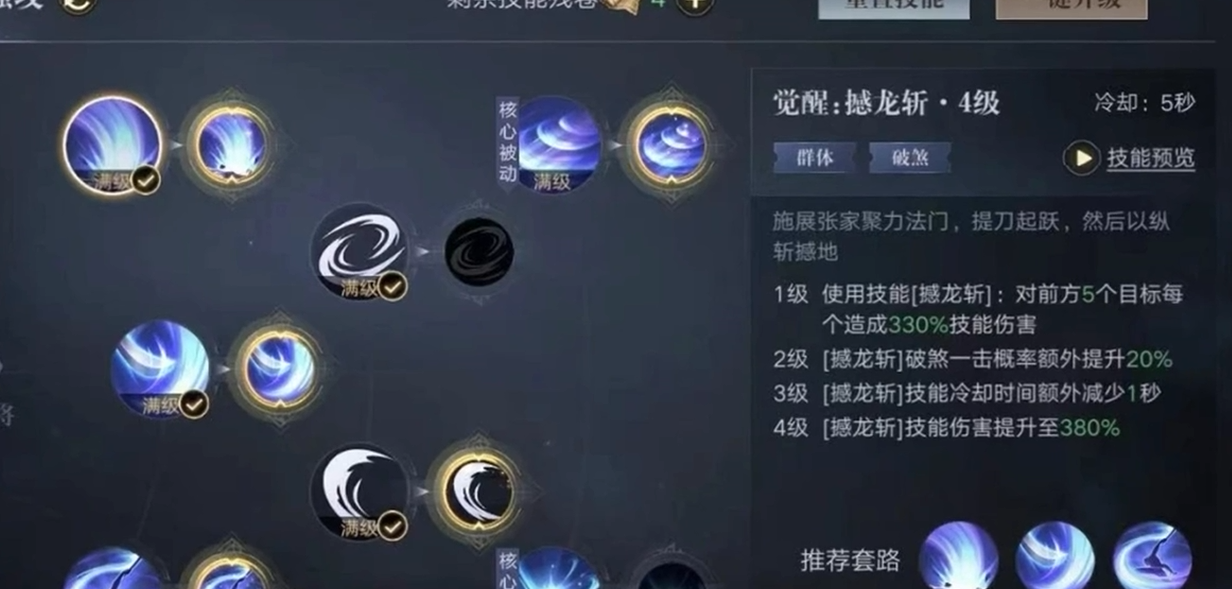
Task: Select the white crescent 满级 skill icon
Action: [359, 492]
